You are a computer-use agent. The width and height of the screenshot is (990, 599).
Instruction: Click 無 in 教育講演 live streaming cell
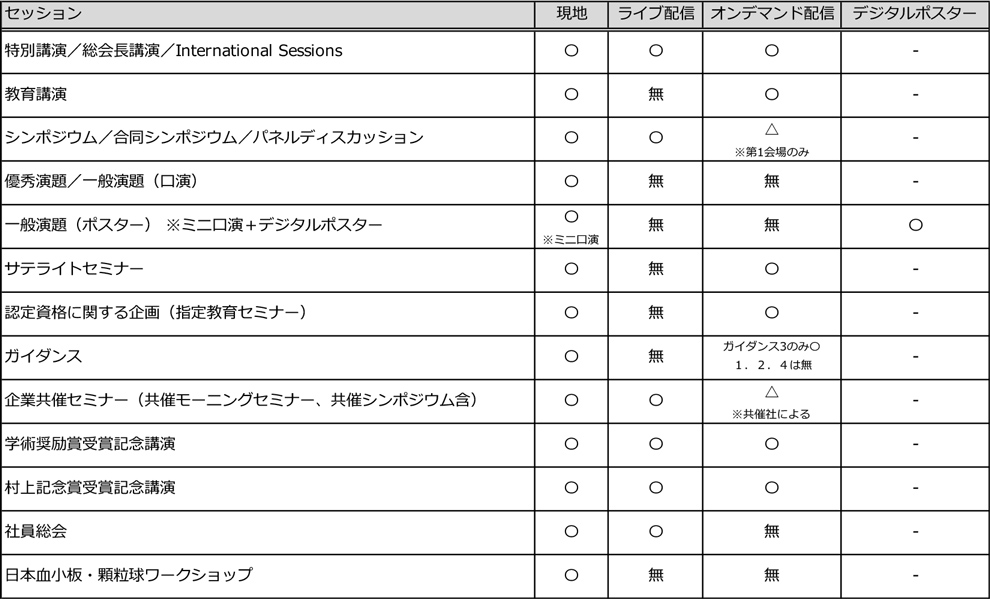tap(656, 94)
